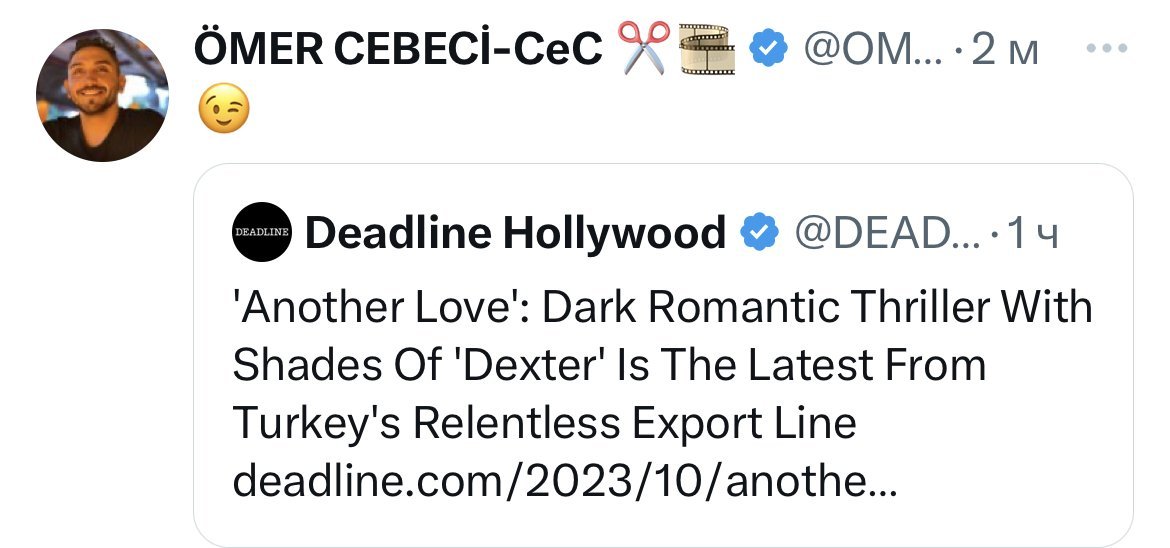Click Ömer Cebeci's profile photo

[102, 95]
